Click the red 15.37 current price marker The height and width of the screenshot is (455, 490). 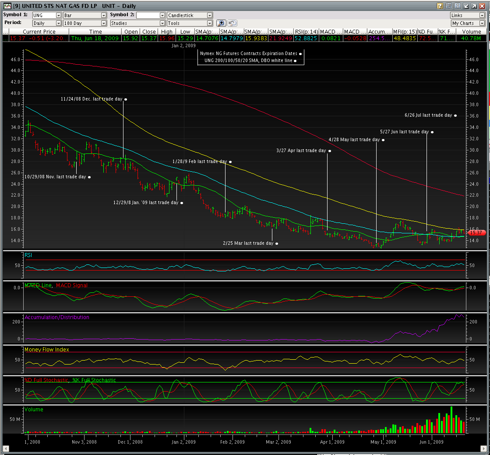click(476, 233)
